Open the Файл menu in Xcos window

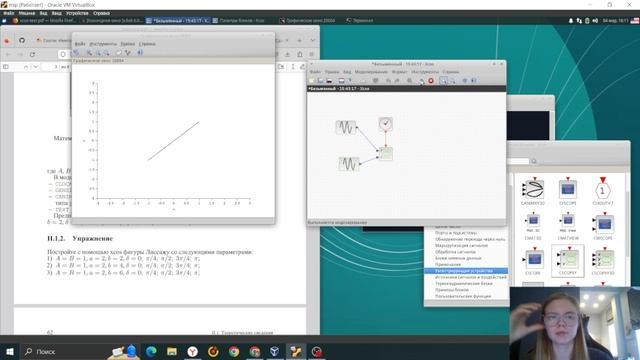click(x=315, y=72)
